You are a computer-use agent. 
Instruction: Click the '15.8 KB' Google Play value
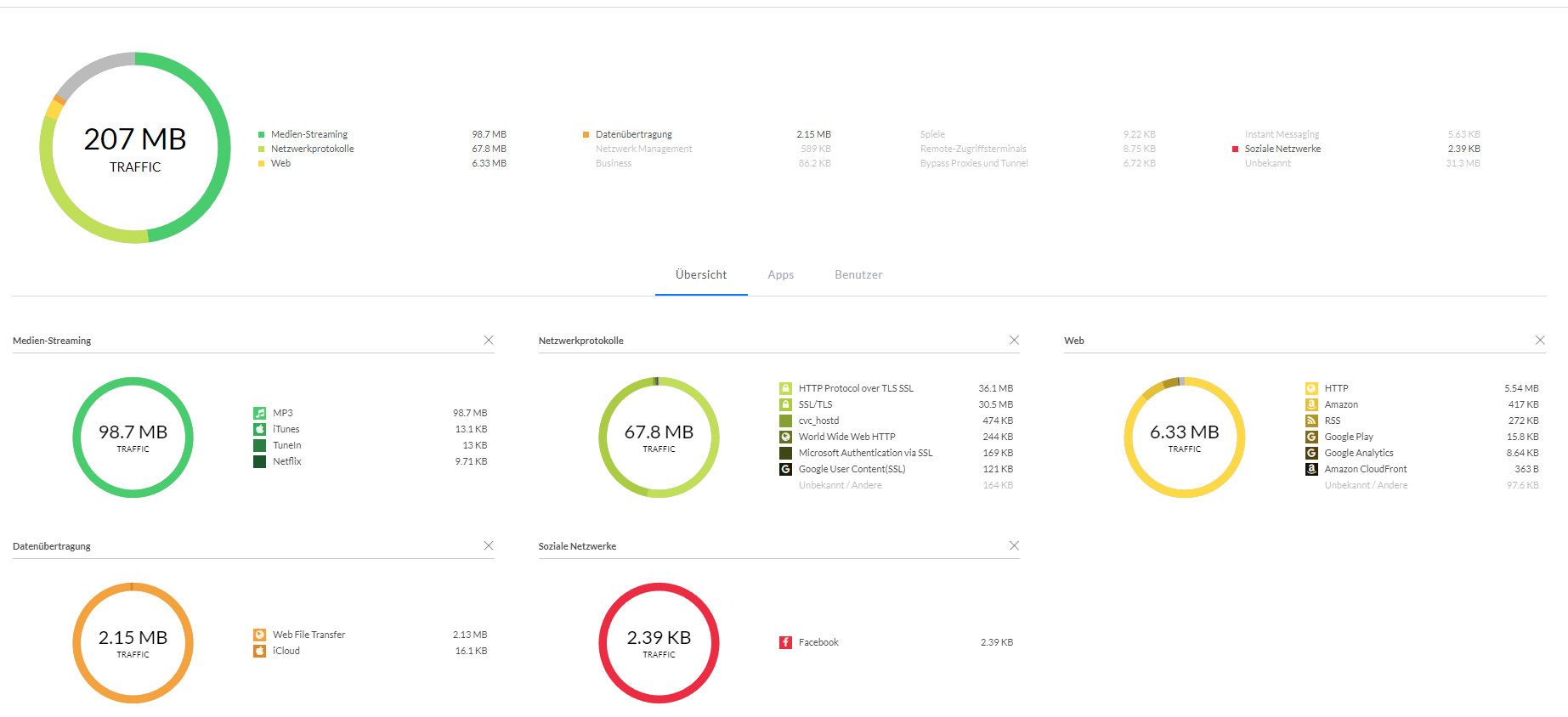point(1522,437)
